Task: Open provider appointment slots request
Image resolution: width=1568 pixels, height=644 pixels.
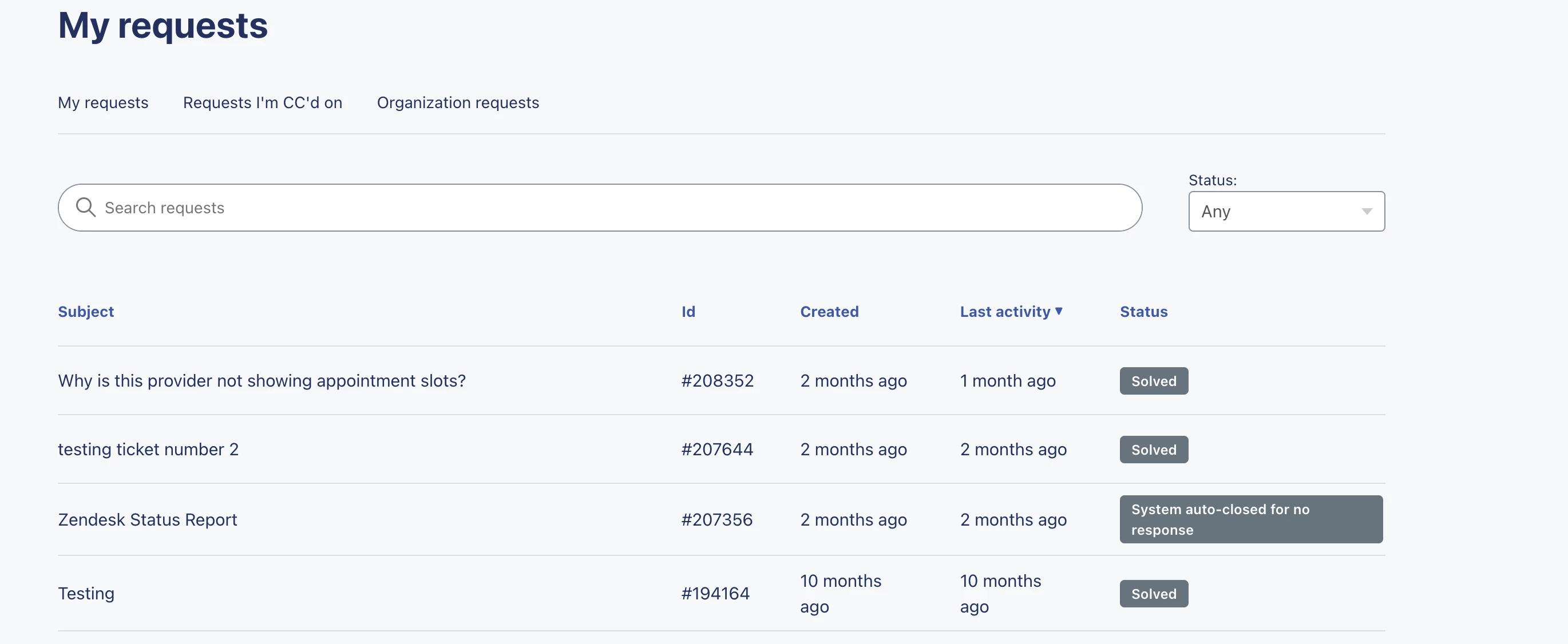Action: [262, 381]
